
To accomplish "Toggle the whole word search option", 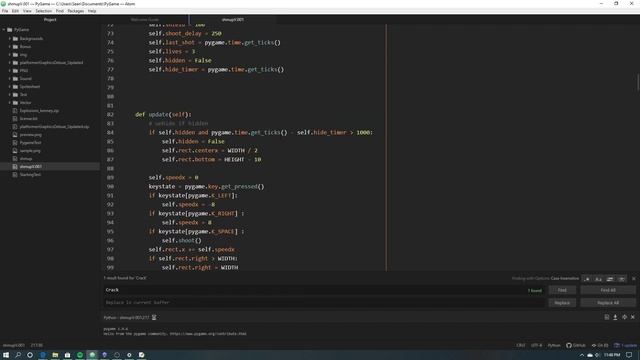I will tap(621, 279).
